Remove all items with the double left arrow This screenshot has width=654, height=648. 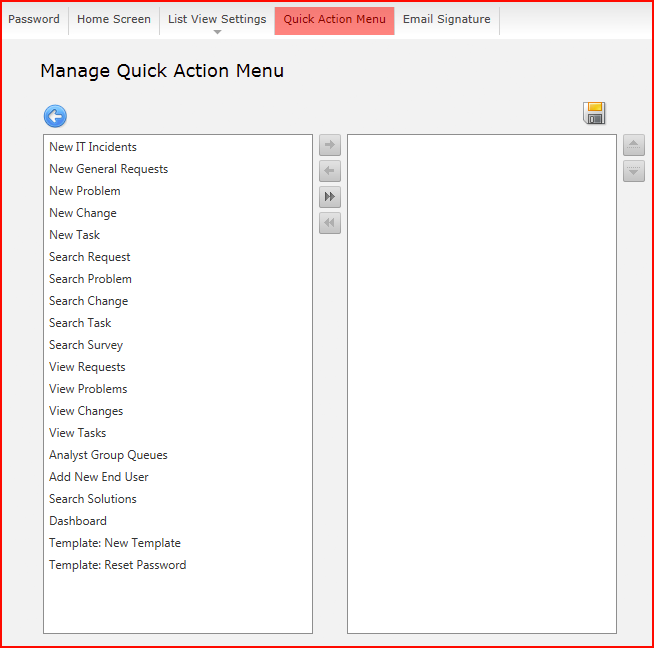click(330, 223)
